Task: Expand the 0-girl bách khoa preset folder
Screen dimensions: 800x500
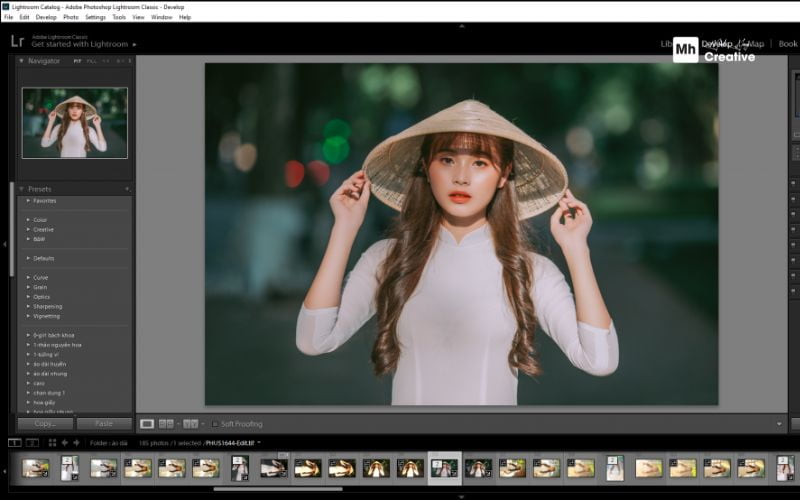Action: [x=28, y=335]
